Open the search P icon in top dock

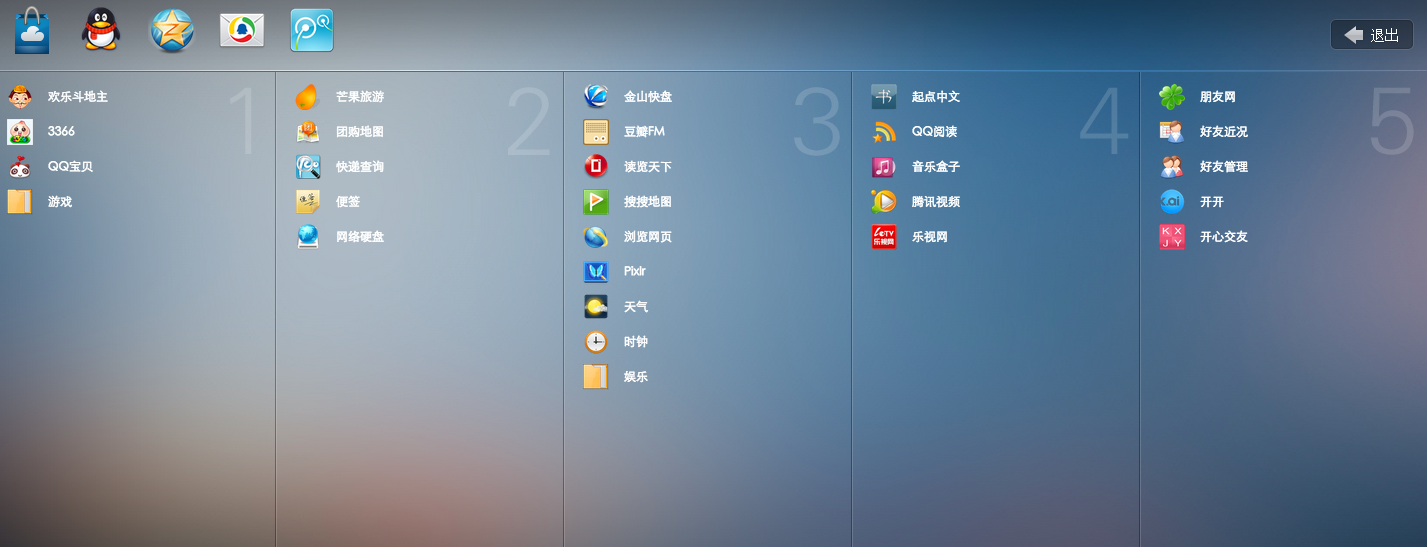[312, 30]
